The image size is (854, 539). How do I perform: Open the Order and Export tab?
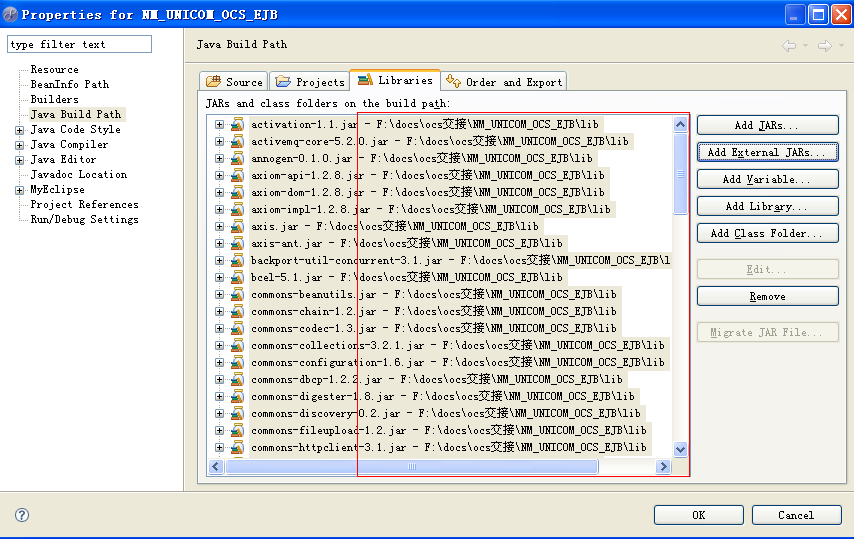point(504,82)
